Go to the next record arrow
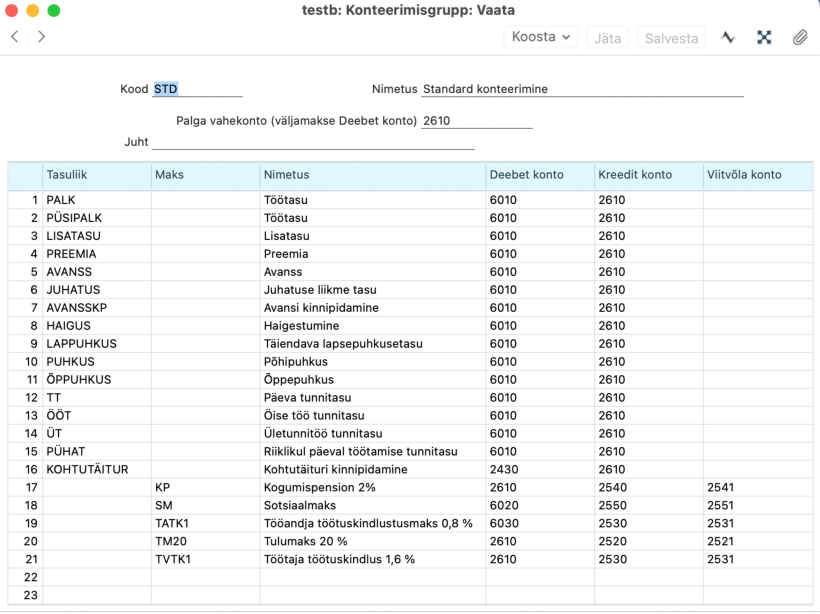This screenshot has width=820, height=614. [x=41, y=37]
